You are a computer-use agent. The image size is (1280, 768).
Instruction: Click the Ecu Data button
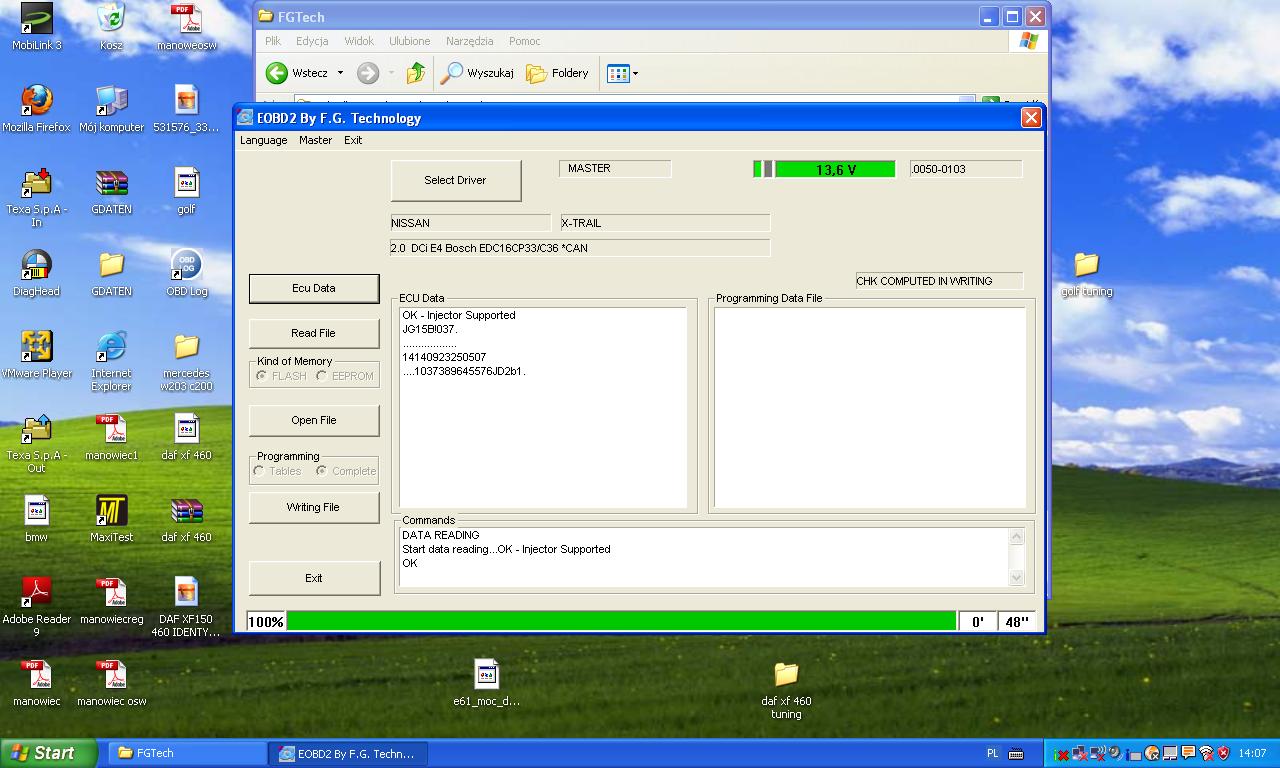pos(314,288)
